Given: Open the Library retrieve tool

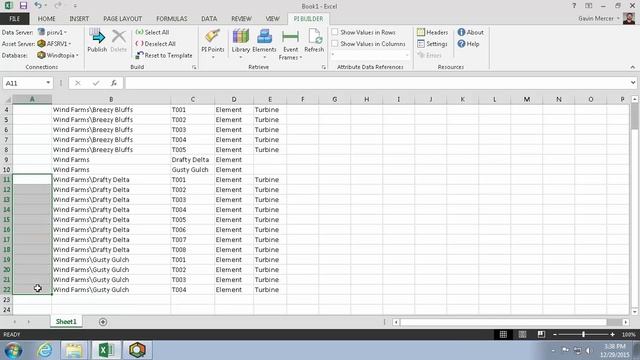Looking at the screenshot, I should click(x=240, y=44).
